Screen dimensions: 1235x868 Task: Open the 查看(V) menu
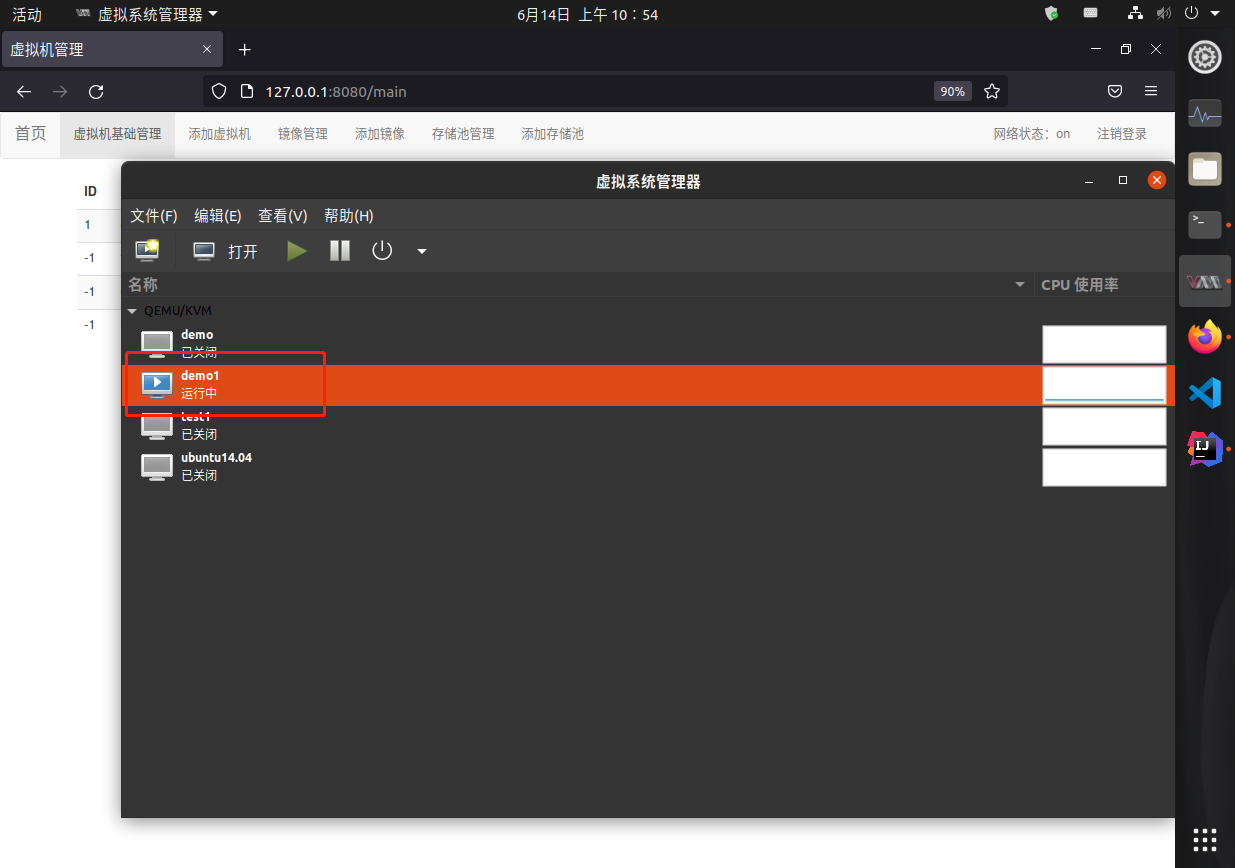[x=283, y=216]
